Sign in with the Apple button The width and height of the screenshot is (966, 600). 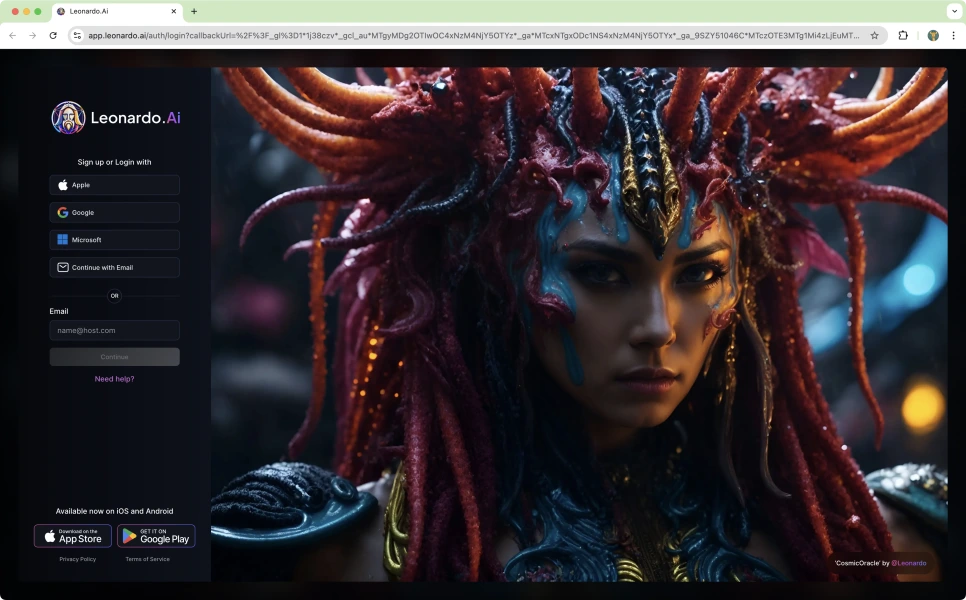pyautogui.click(x=115, y=185)
